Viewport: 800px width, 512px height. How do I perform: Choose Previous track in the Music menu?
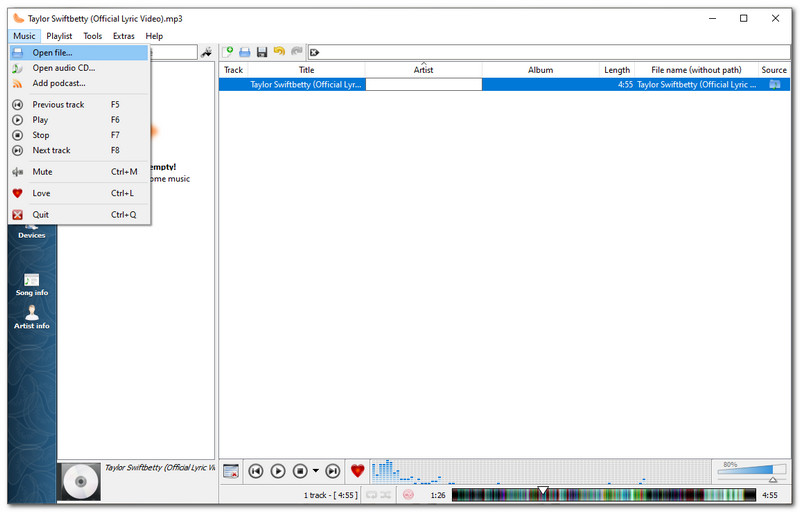[x=79, y=105]
